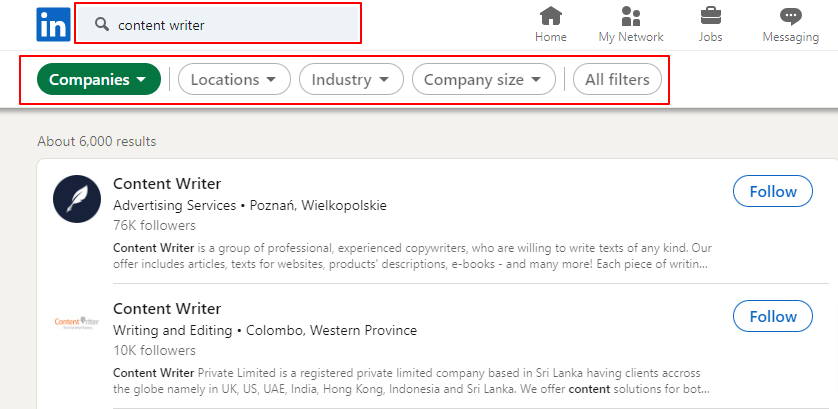The height and width of the screenshot is (409, 838).
Task: Open the Locations filter dropdown
Action: tap(234, 79)
